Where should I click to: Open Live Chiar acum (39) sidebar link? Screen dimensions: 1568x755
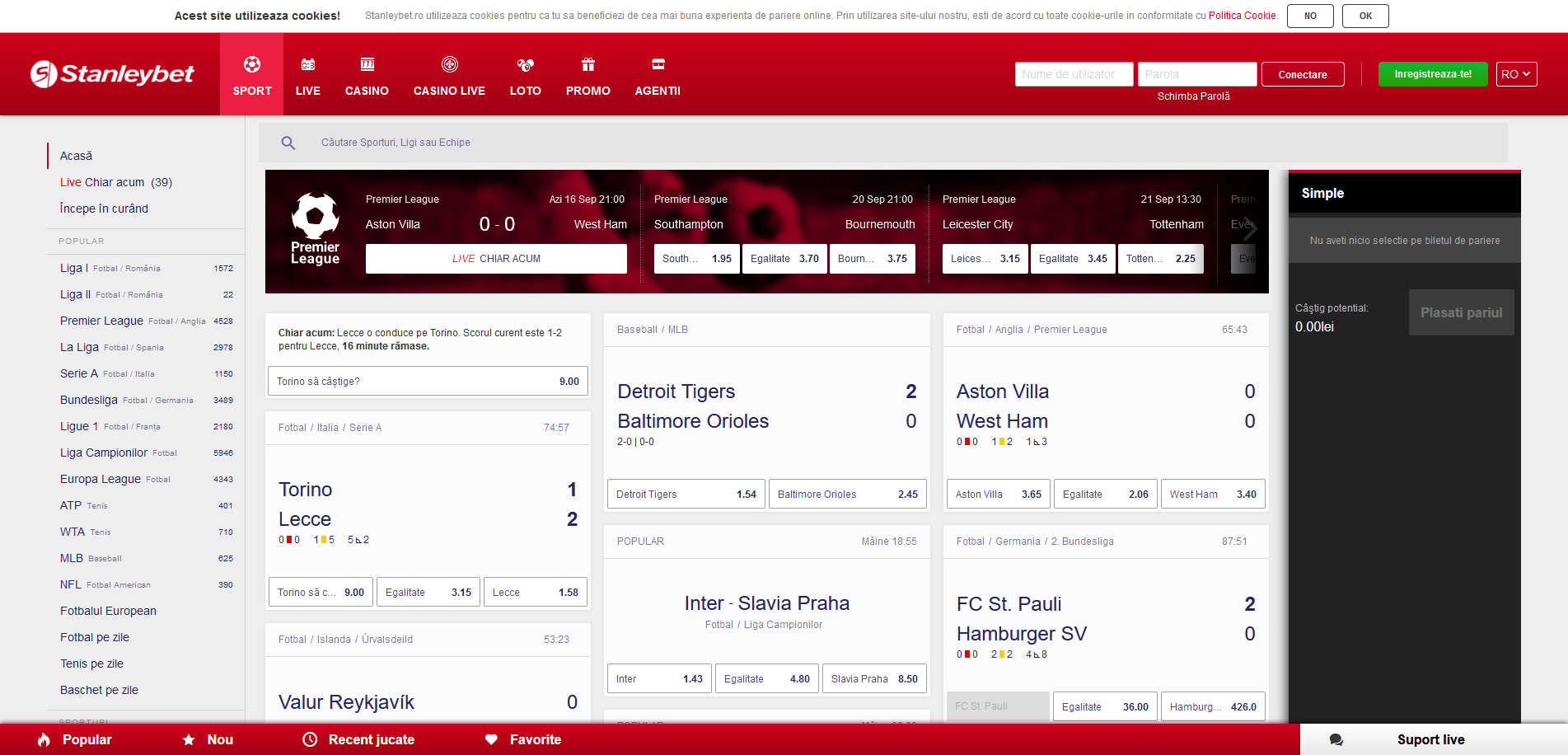coord(116,182)
